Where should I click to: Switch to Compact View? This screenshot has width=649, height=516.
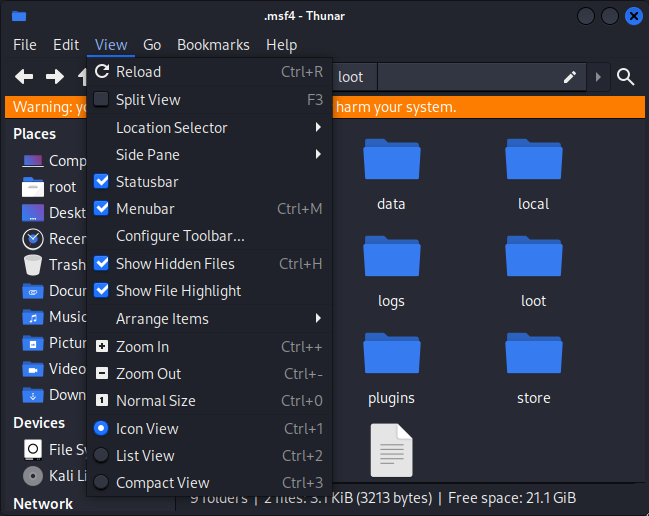101,482
